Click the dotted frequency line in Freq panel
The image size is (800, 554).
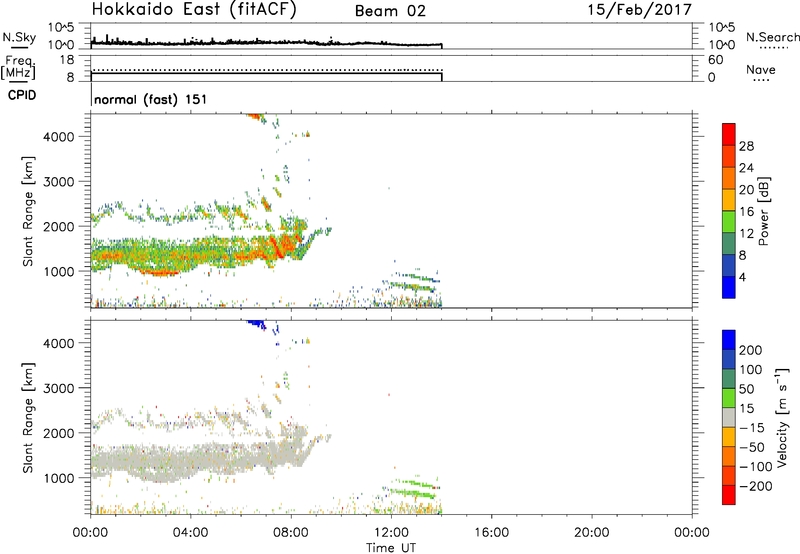(x=266, y=70)
